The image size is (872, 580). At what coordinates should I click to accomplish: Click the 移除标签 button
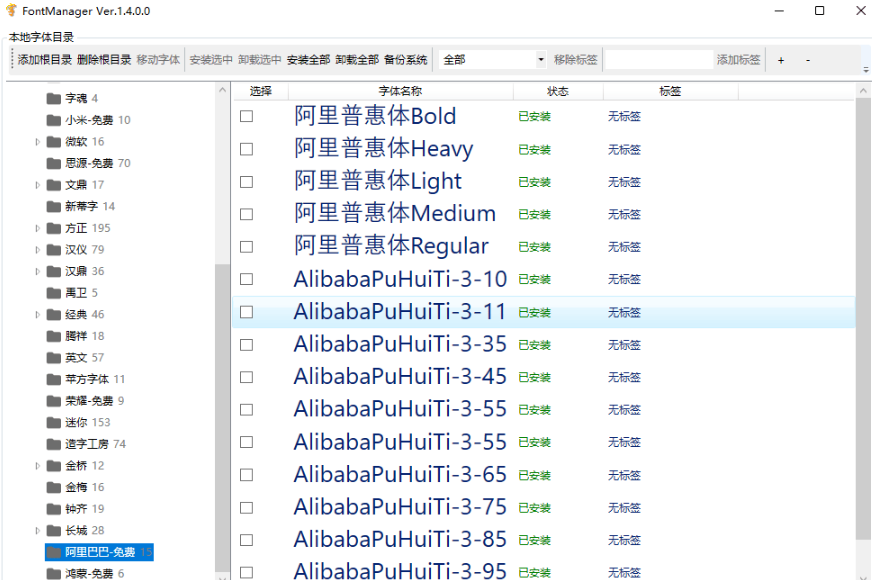[576, 60]
